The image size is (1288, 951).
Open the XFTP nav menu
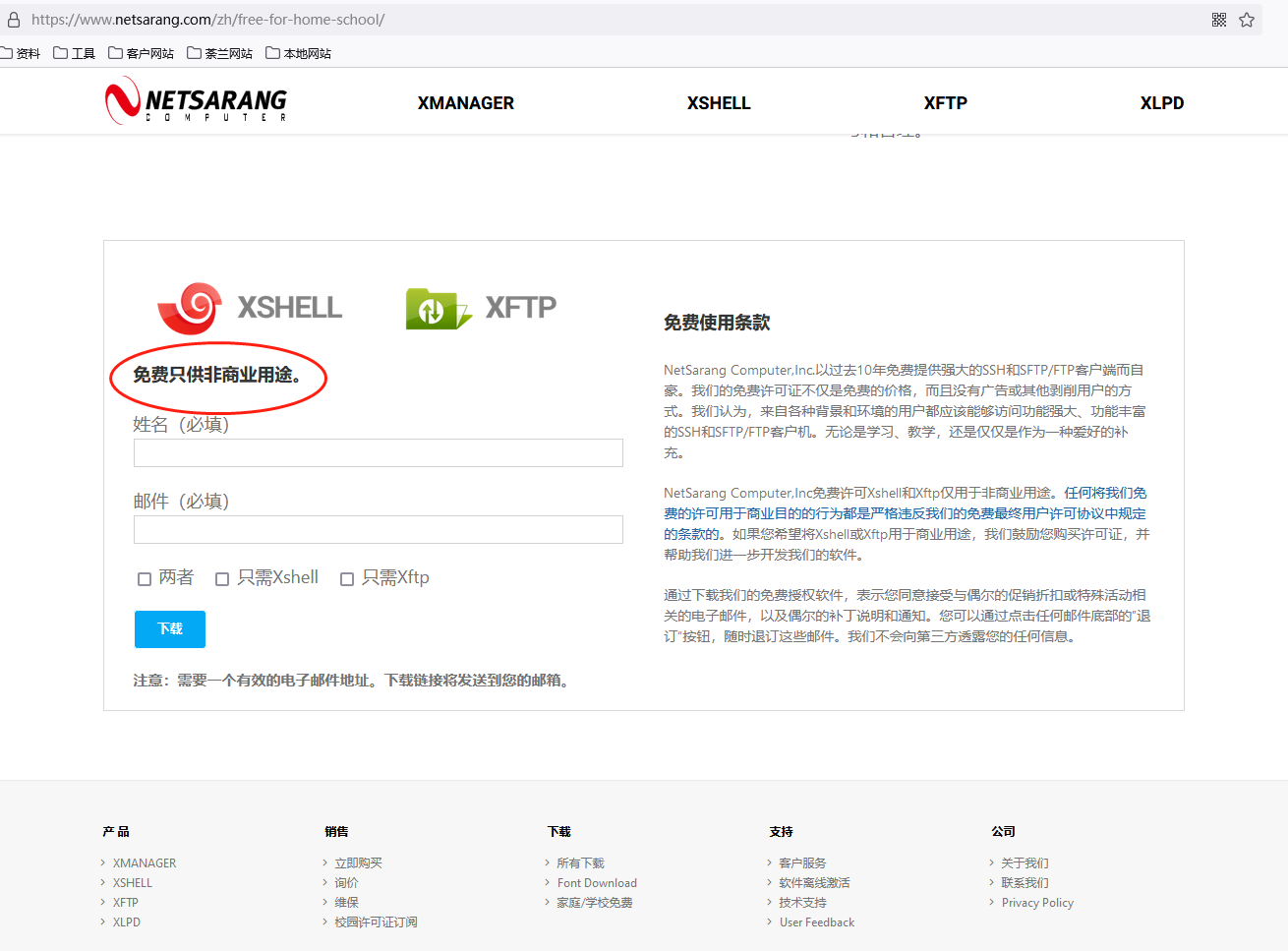coord(946,103)
